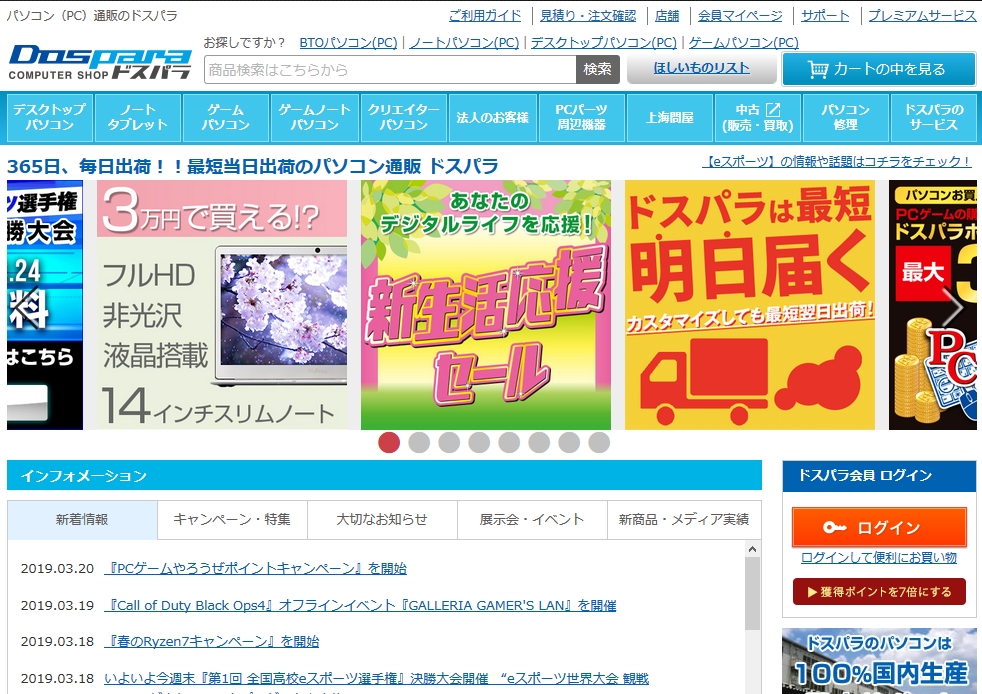Screen dimensions: 982x694
Task: Open ログインして便利にお買い物 link
Action: (879, 557)
